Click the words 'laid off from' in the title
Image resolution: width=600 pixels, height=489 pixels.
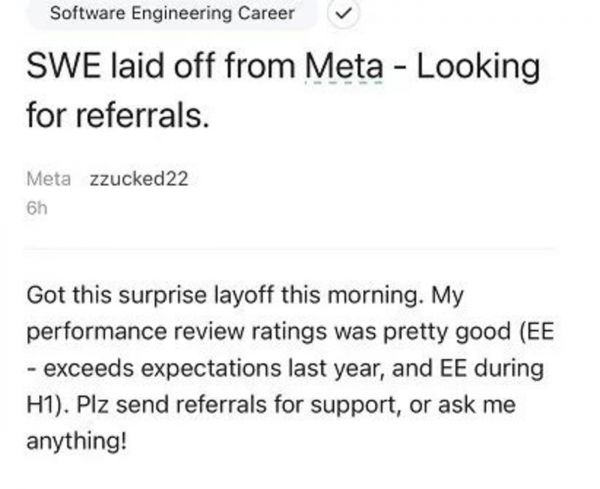coord(194,68)
